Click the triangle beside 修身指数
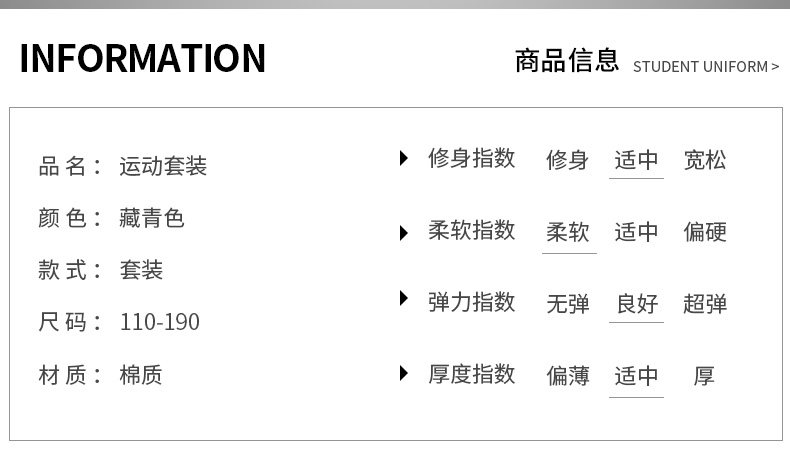This screenshot has height=459, width=790. pyautogui.click(x=404, y=158)
